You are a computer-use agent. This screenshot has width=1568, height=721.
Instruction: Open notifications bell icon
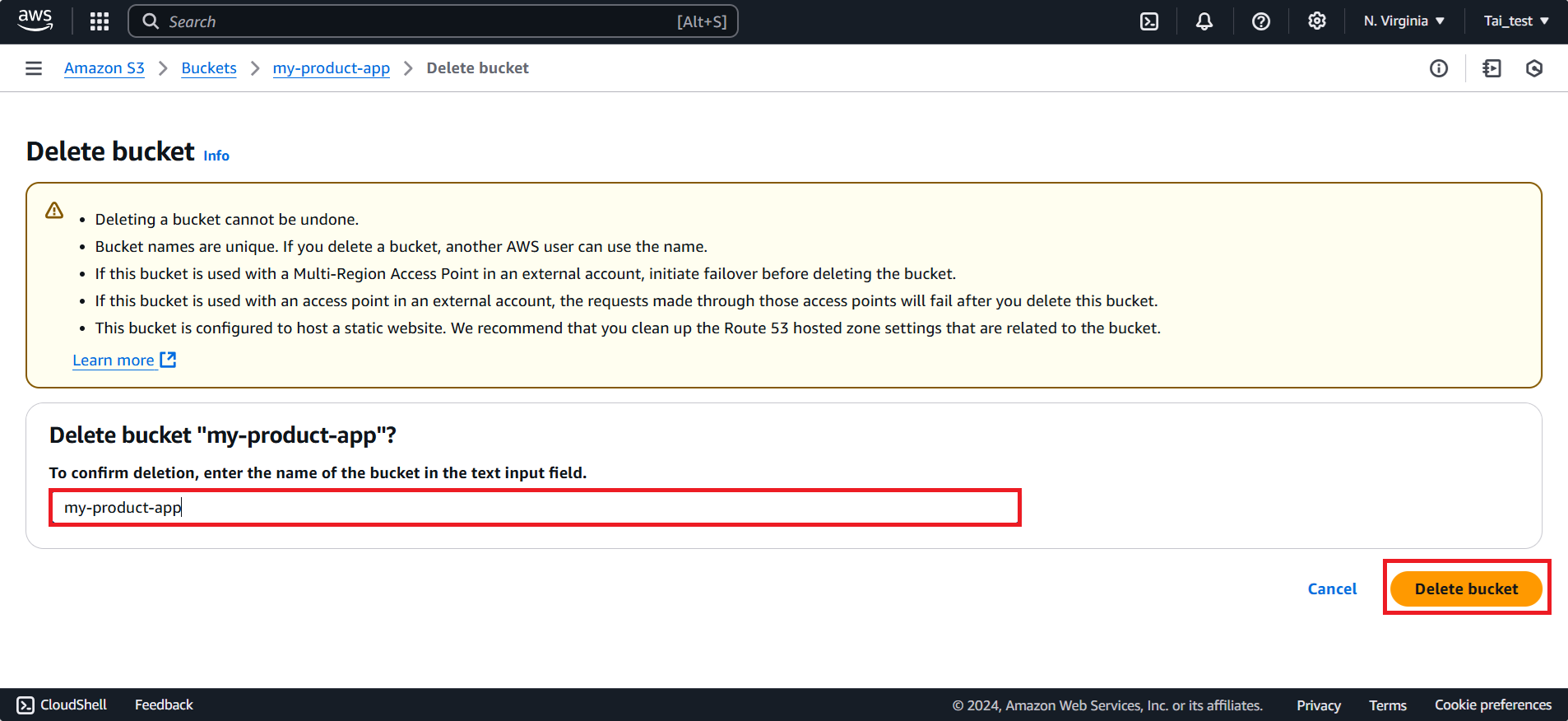tap(1204, 21)
